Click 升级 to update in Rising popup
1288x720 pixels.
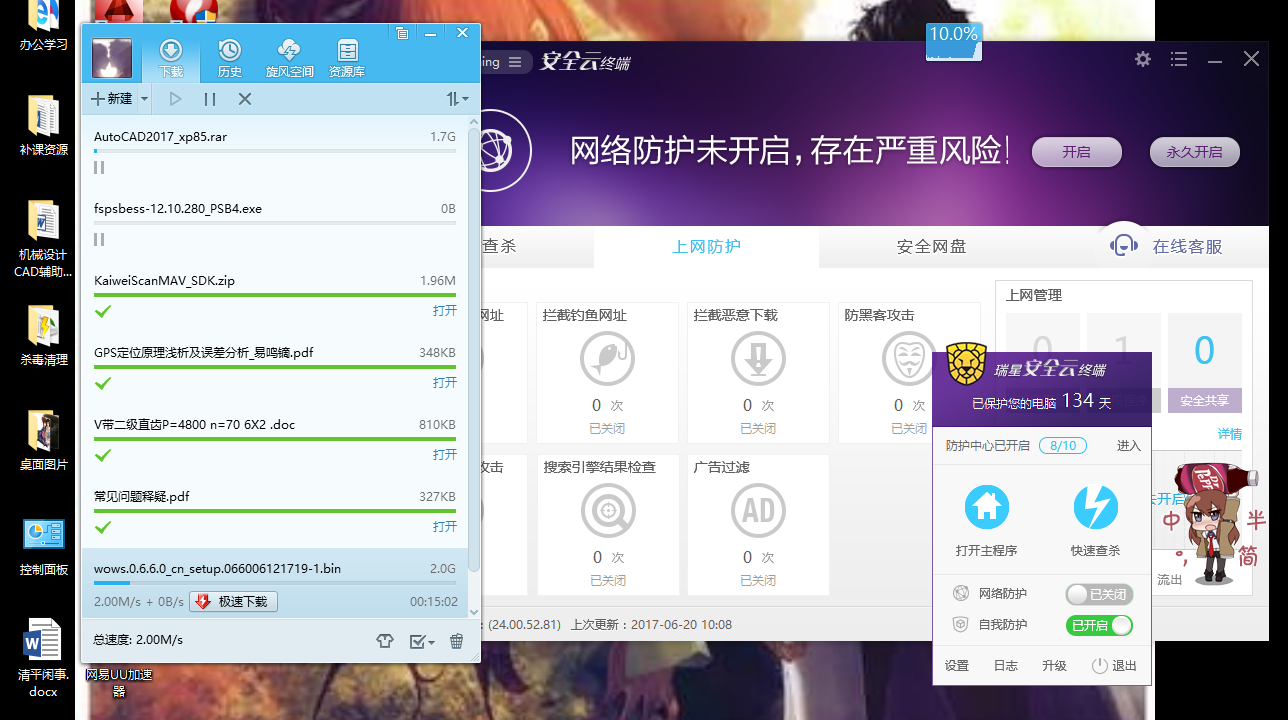(x=1055, y=666)
